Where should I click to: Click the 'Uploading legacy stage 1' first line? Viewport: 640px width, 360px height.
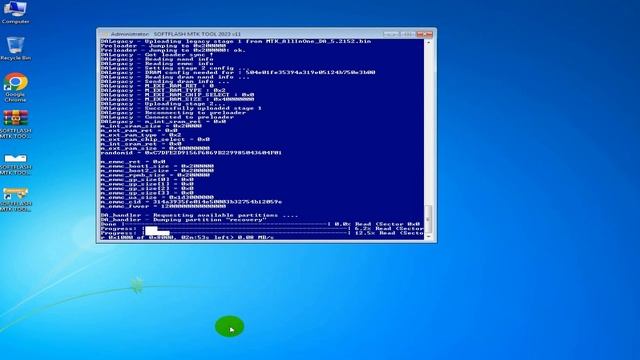point(236,41)
